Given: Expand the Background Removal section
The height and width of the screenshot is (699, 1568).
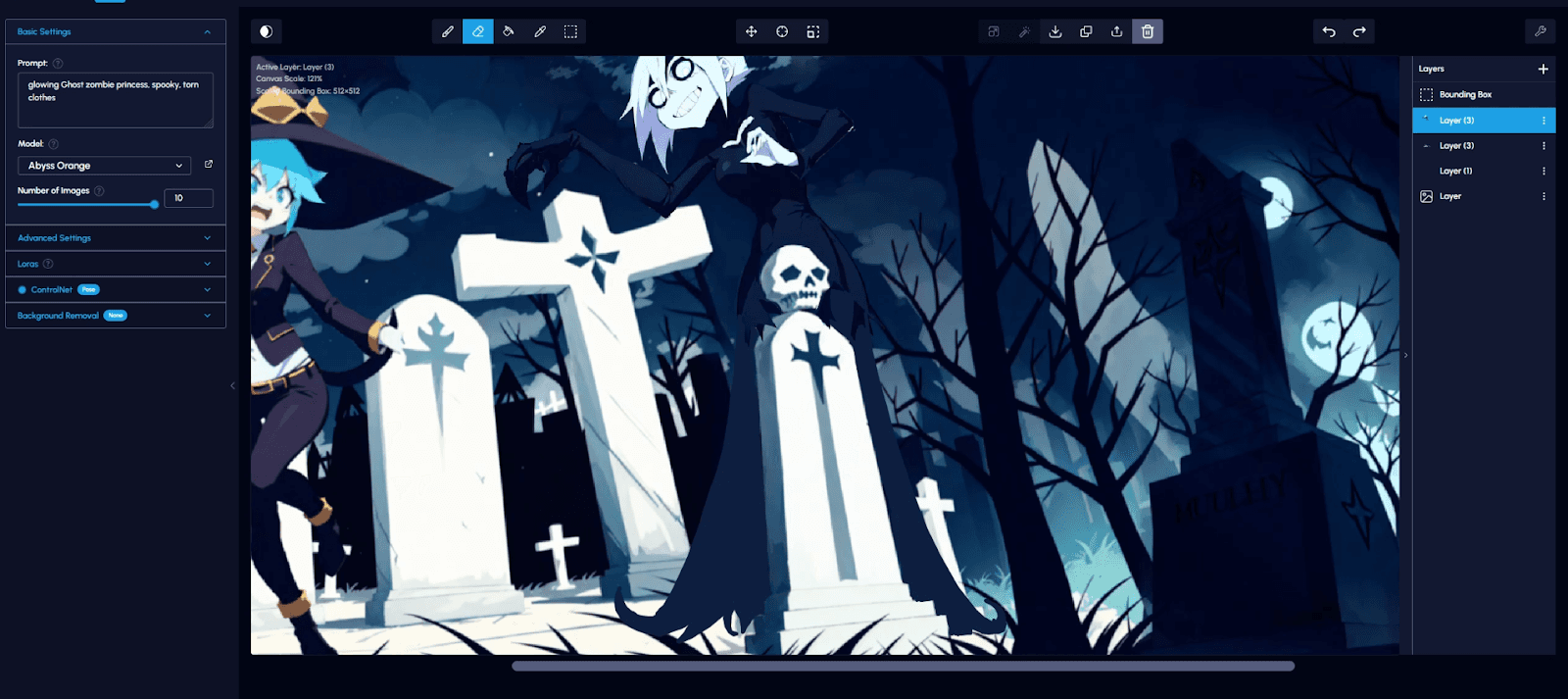Looking at the screenshot, I should (115, 316).
